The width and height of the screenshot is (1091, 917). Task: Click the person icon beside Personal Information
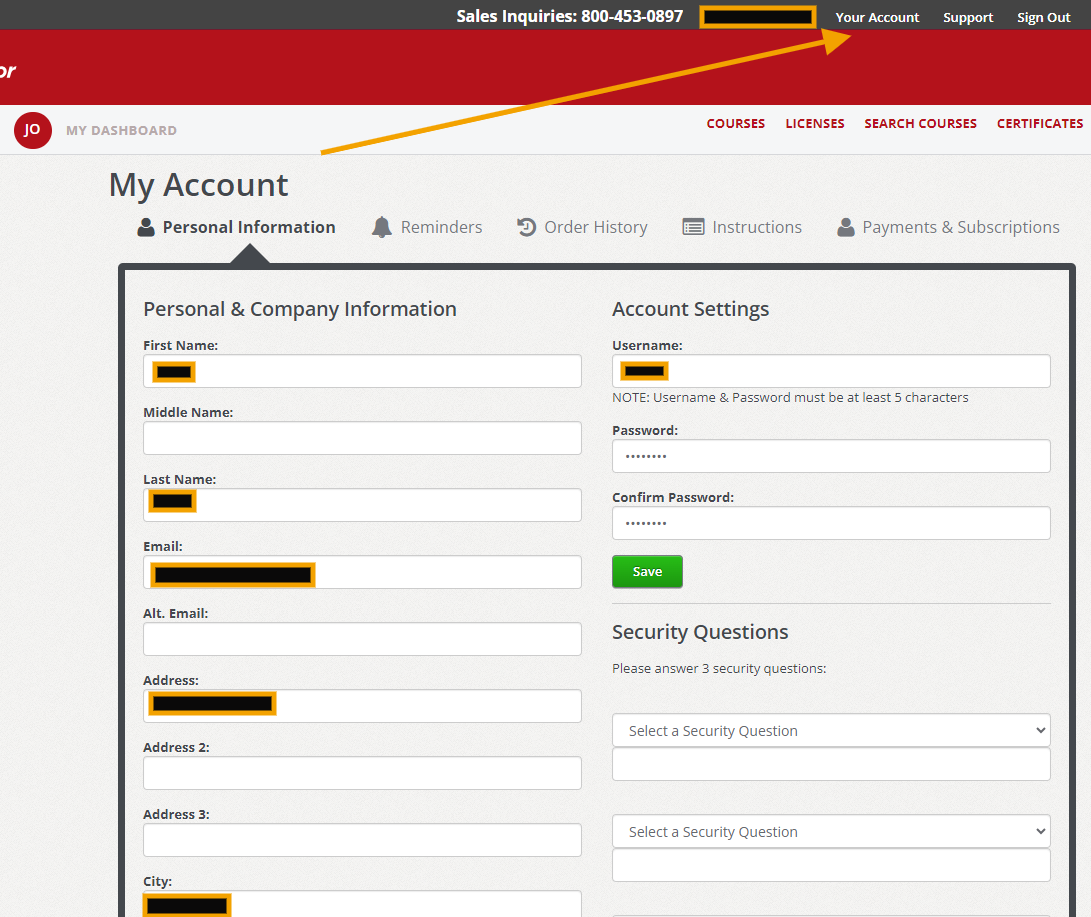[146, 226]
